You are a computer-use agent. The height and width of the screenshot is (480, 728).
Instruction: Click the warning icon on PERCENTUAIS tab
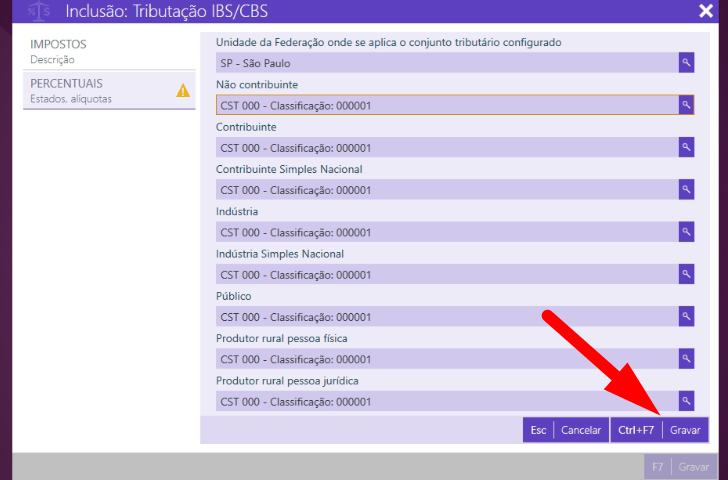tap(183, 91)
